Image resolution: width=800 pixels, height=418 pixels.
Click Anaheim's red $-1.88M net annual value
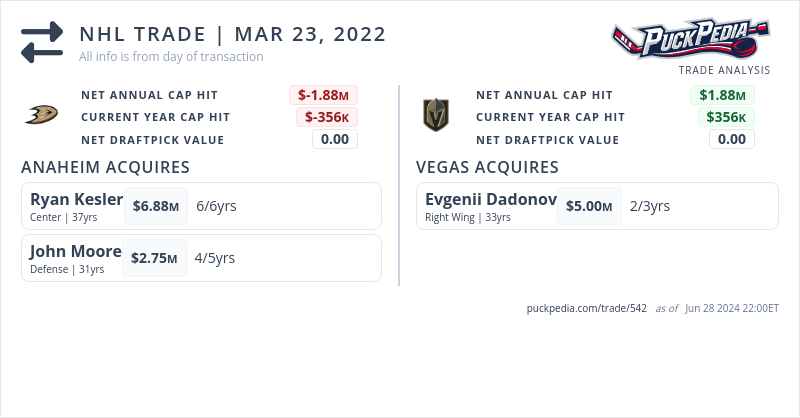pos(325,95)
